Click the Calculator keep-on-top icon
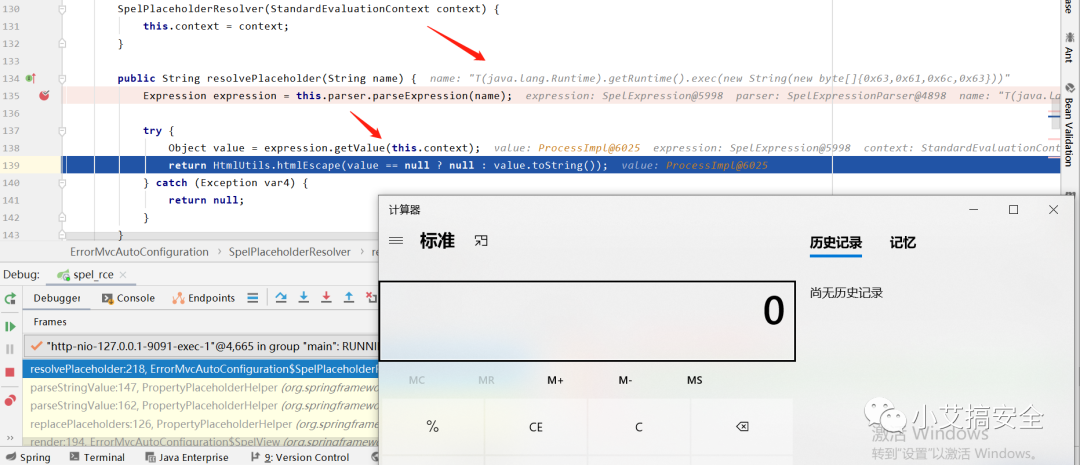This screenshot has height=465, width=1080. point(481,240)
